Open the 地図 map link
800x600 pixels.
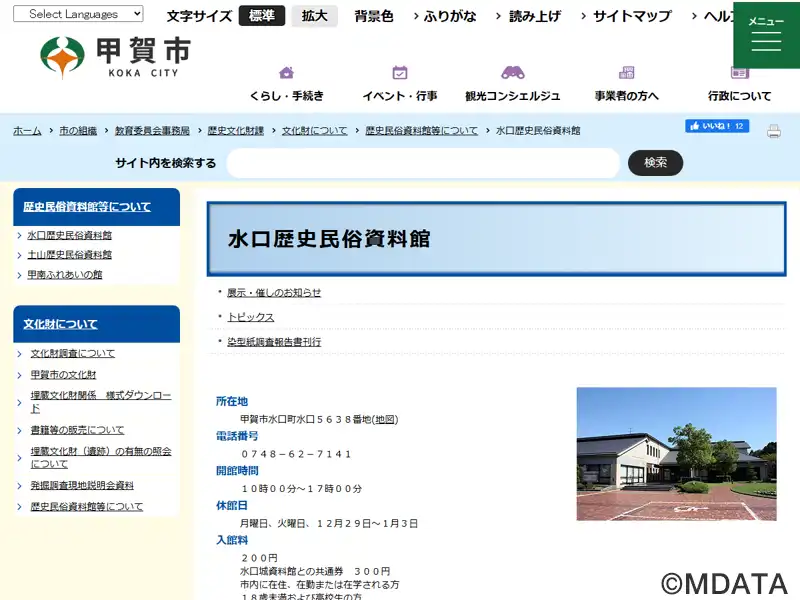385,419
